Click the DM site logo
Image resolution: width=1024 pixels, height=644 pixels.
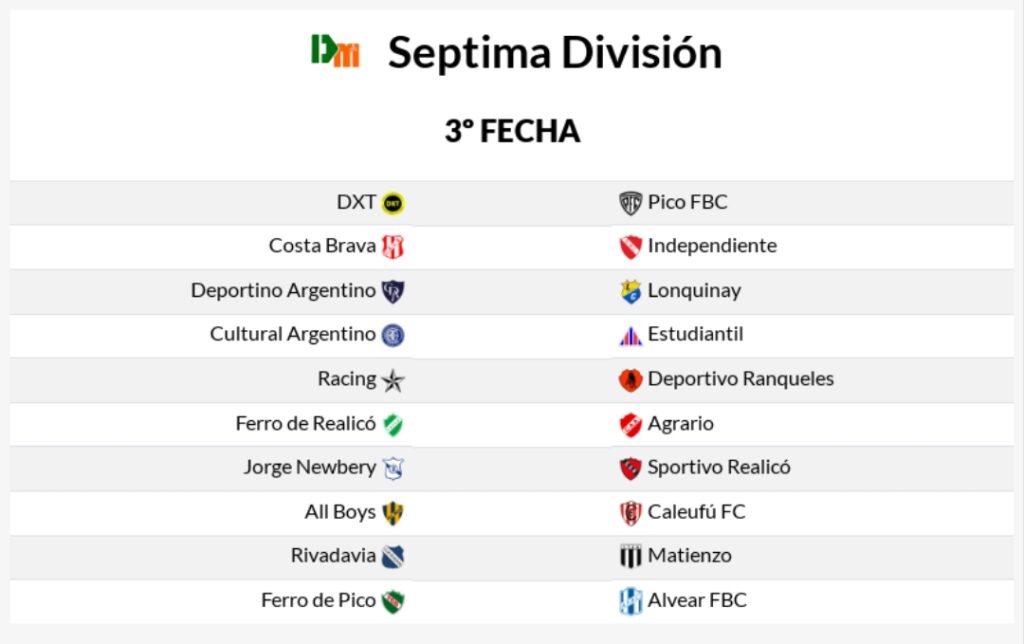point(335,51)
